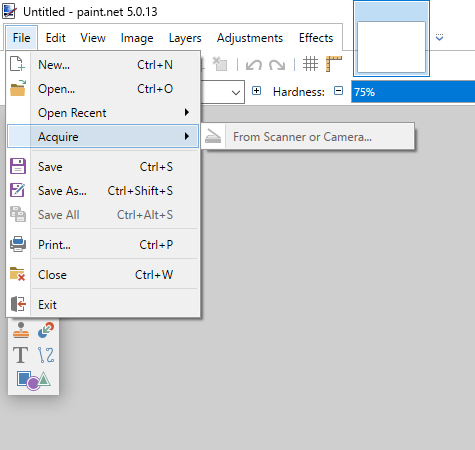Select the Text tool
The height and width of the screenshot is (450, 475).
21,355
